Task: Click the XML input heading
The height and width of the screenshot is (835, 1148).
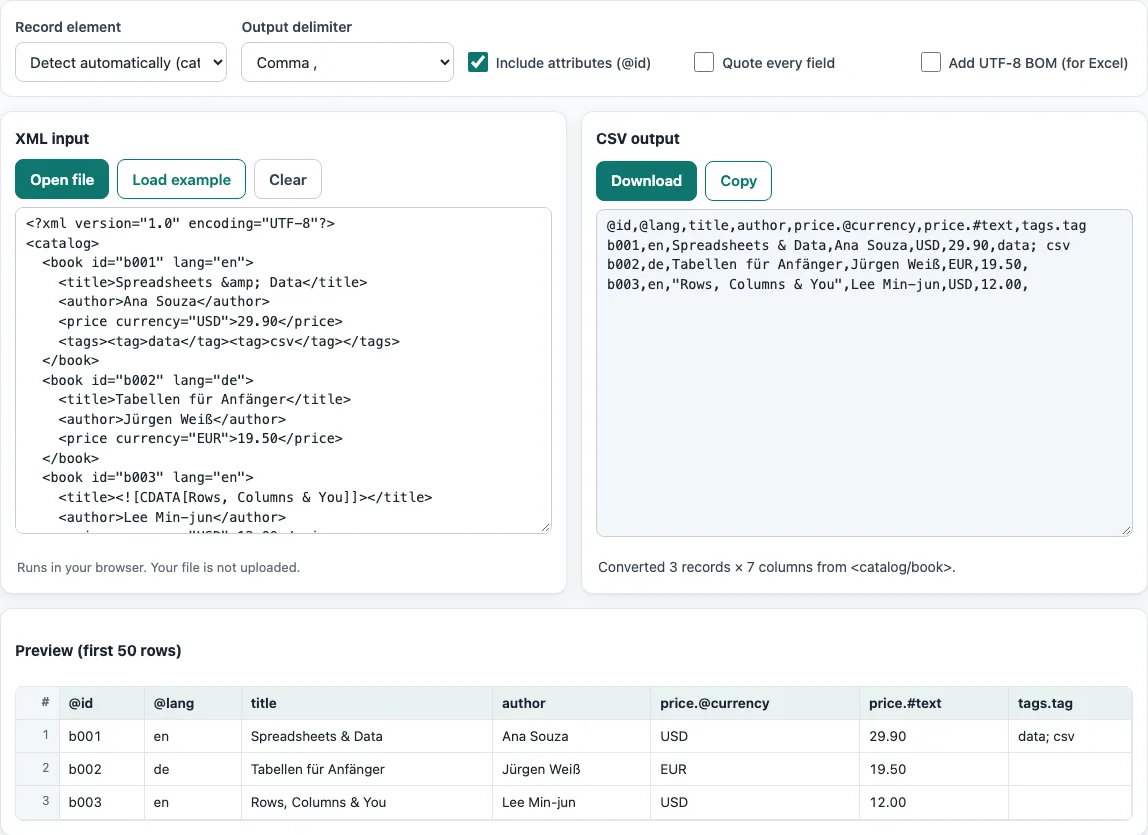Action: pos(52,138)
